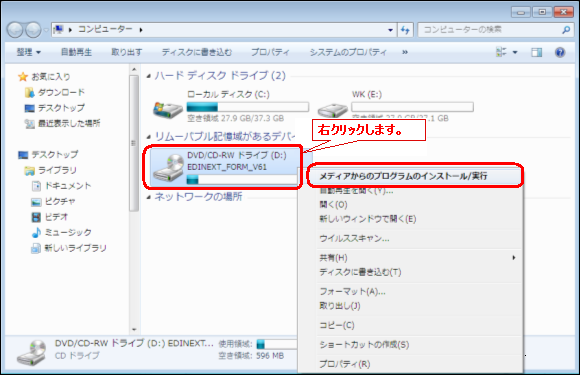Screen dimensions: 580x375
Task: Click the ライブラリ folder icon
Action: pos(29,170)
